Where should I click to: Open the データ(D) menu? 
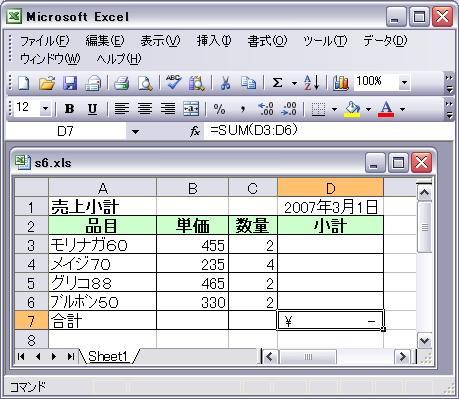point(385,41)
